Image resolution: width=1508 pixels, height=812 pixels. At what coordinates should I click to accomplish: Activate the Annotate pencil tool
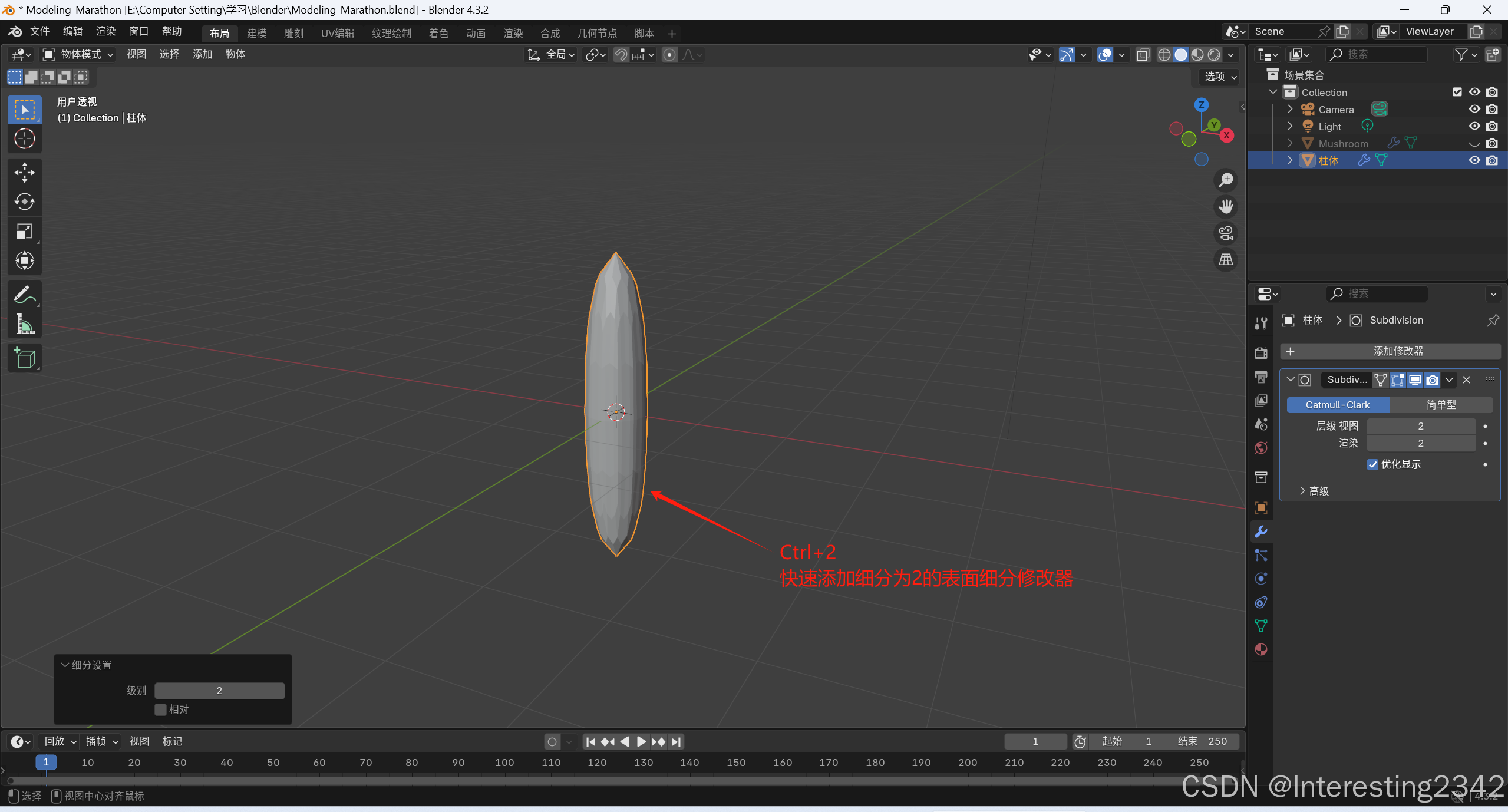[x=24, y=295]
